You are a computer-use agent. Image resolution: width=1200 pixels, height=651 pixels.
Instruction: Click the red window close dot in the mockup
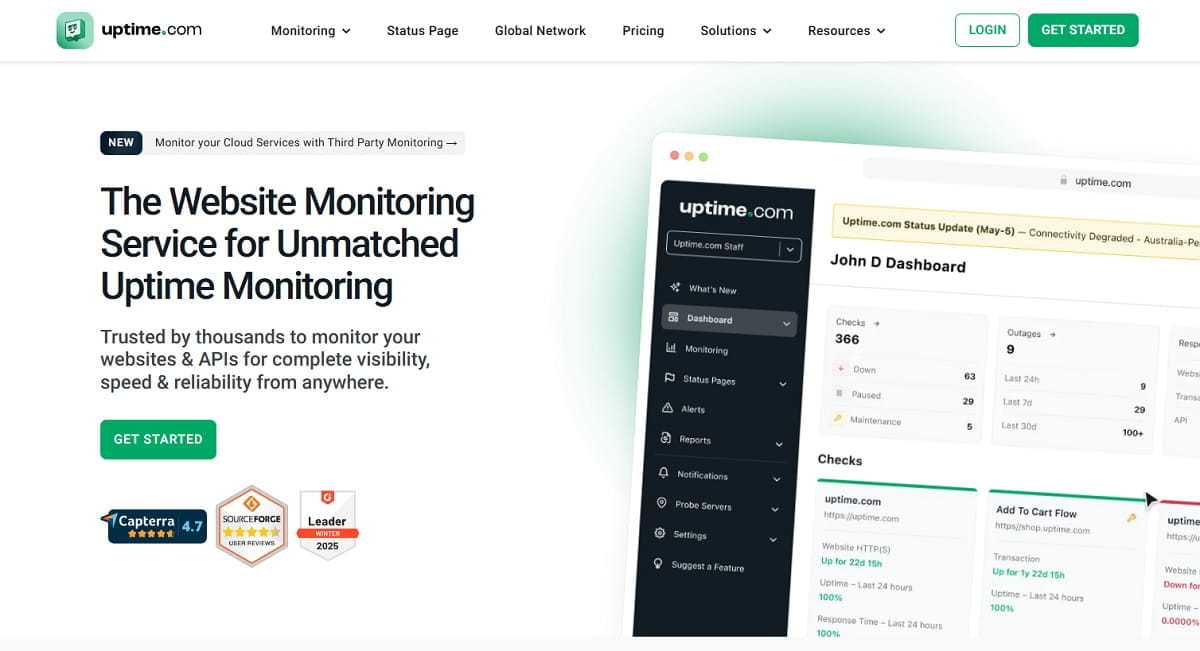(674, 155)
